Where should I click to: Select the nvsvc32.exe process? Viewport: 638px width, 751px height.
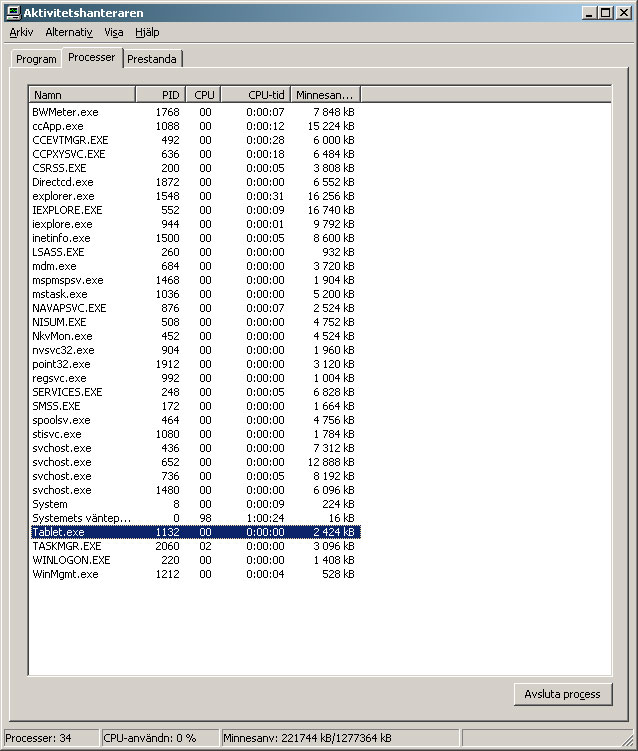[195, 350]
